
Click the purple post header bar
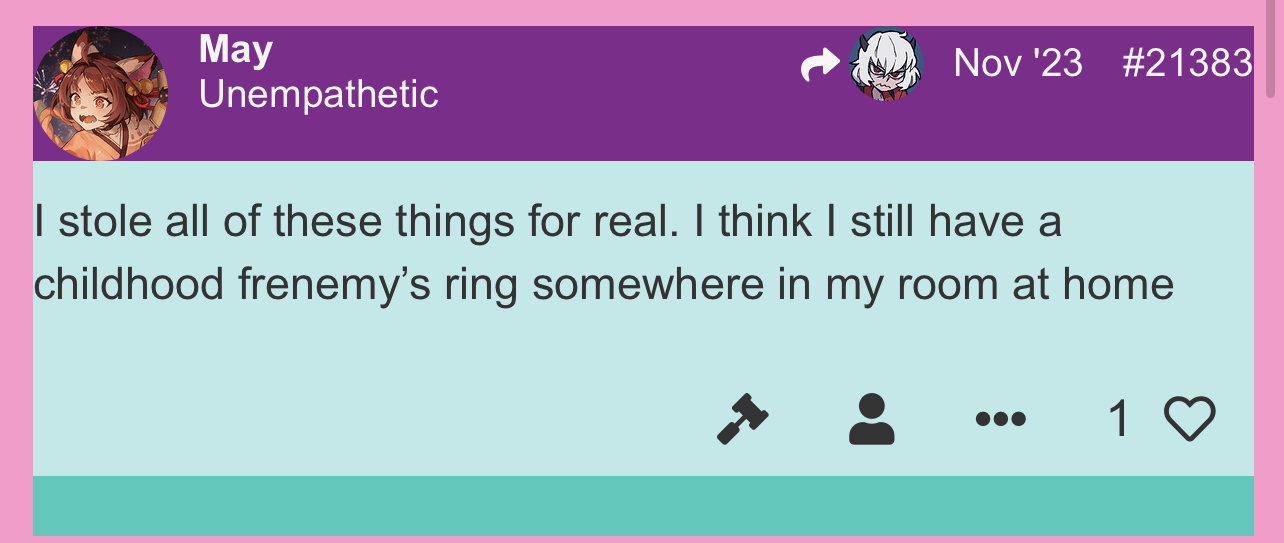(x=643, y=94)
